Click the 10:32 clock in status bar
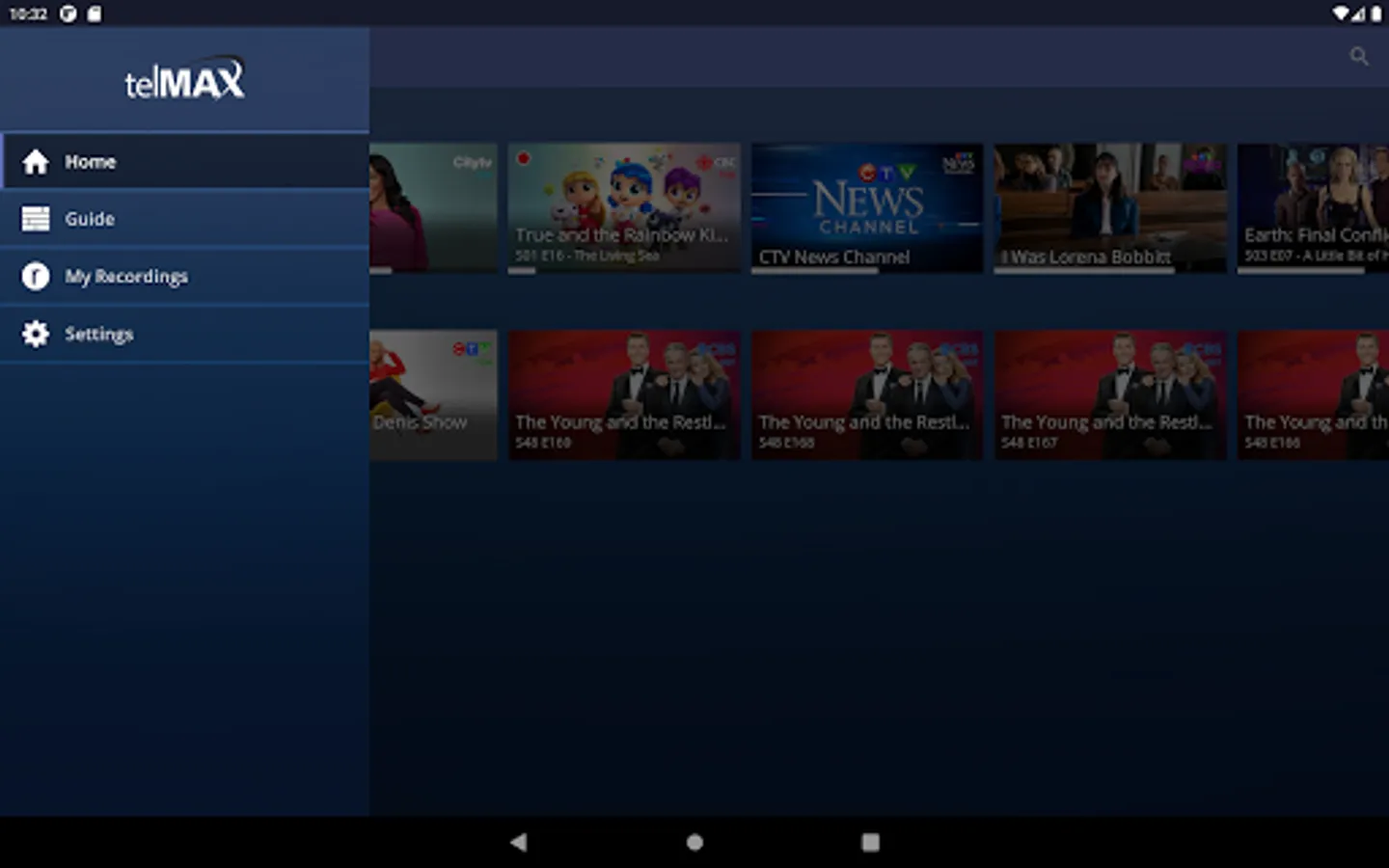The image size is (1389, 868). pos(28,14)
